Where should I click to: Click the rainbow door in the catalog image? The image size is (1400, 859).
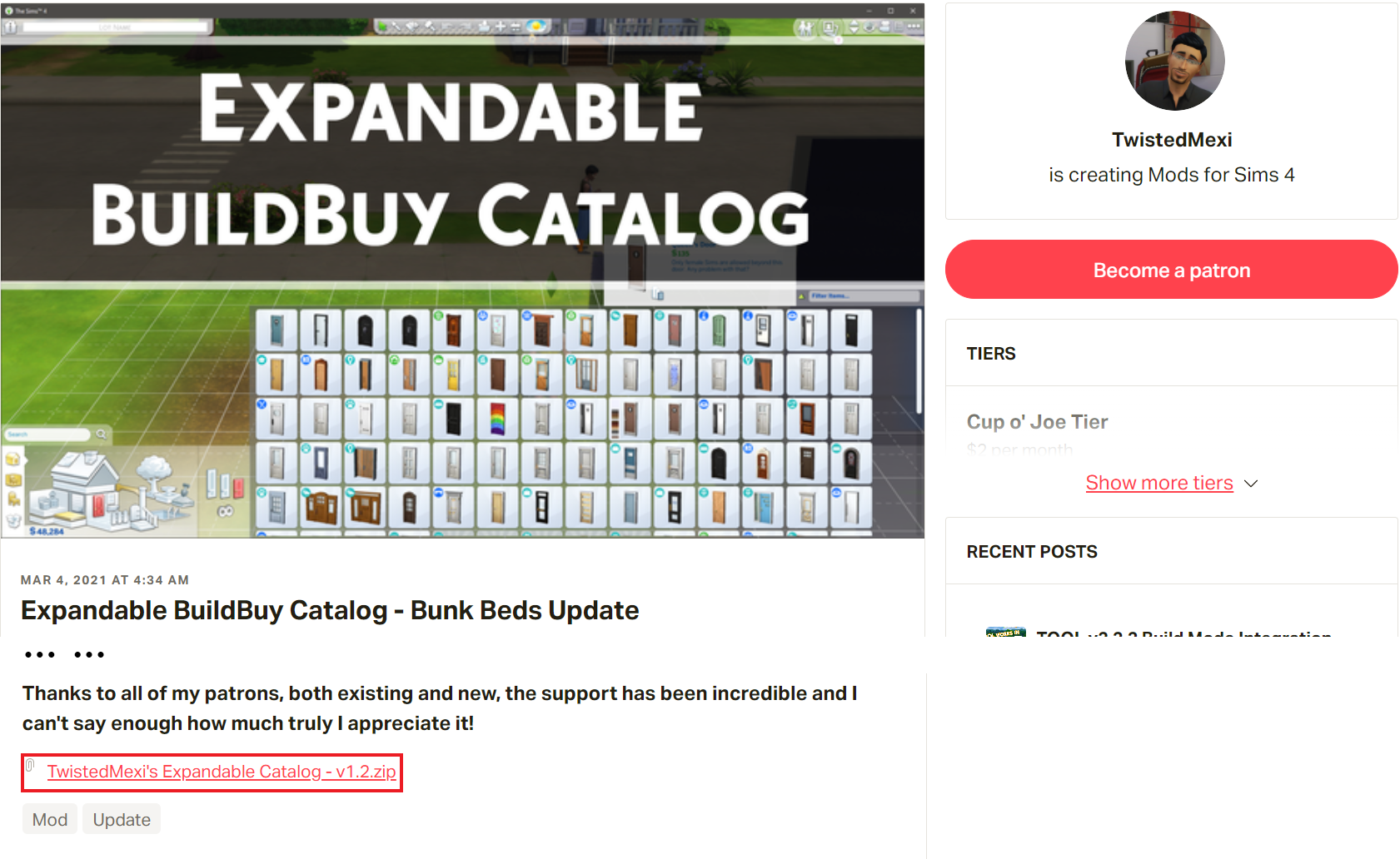click(x=497, y=418)
